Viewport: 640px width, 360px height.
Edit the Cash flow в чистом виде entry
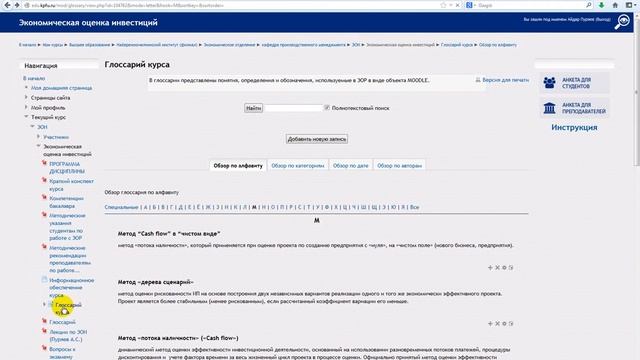pyautogui.click(x=511, y=268)
